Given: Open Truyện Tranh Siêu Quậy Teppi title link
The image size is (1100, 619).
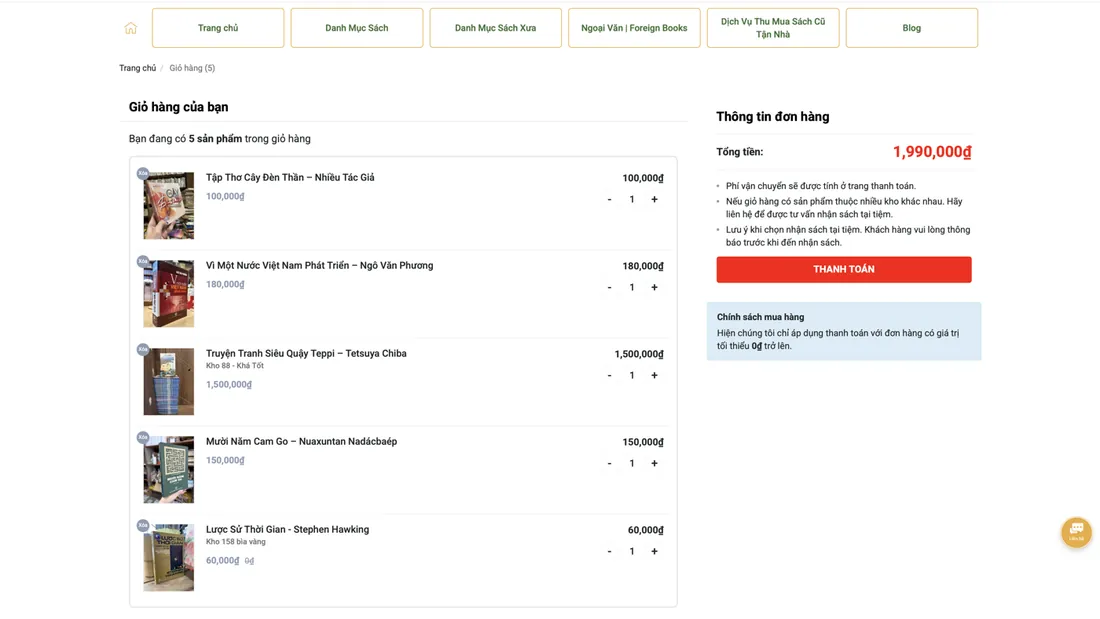Looking at the screenshot, I should click(x=306, y=354).
